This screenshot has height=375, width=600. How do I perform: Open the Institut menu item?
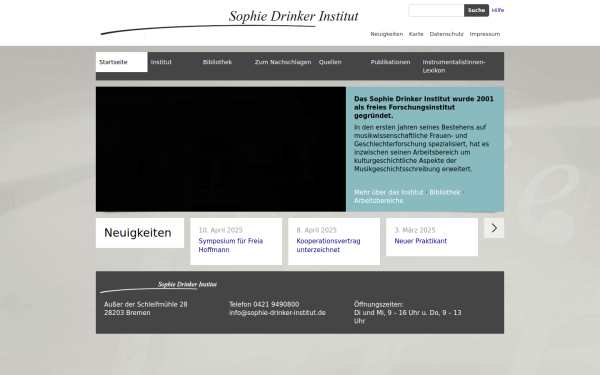[x=161, y=62]
